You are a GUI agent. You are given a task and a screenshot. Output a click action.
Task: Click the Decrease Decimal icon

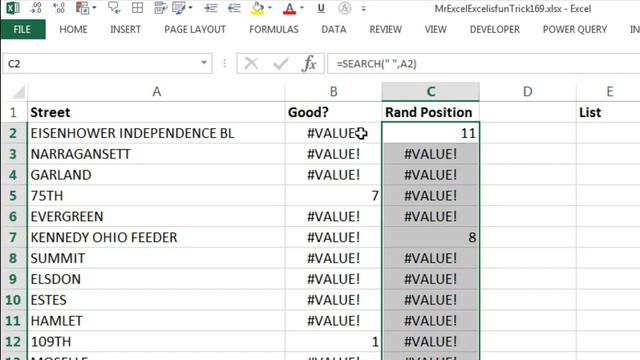[36, 8]
